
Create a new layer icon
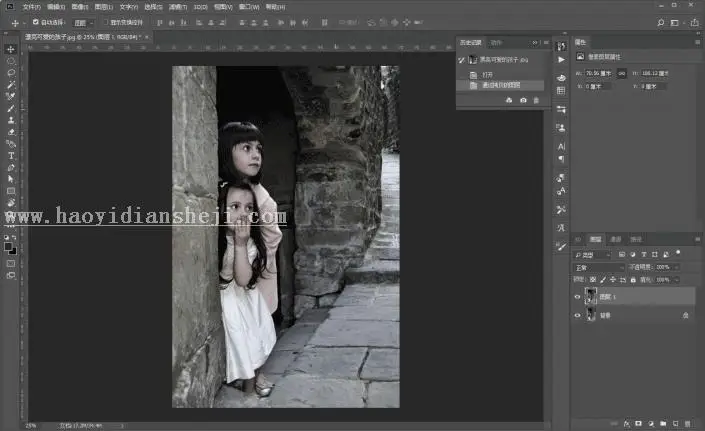coord(675,423)
